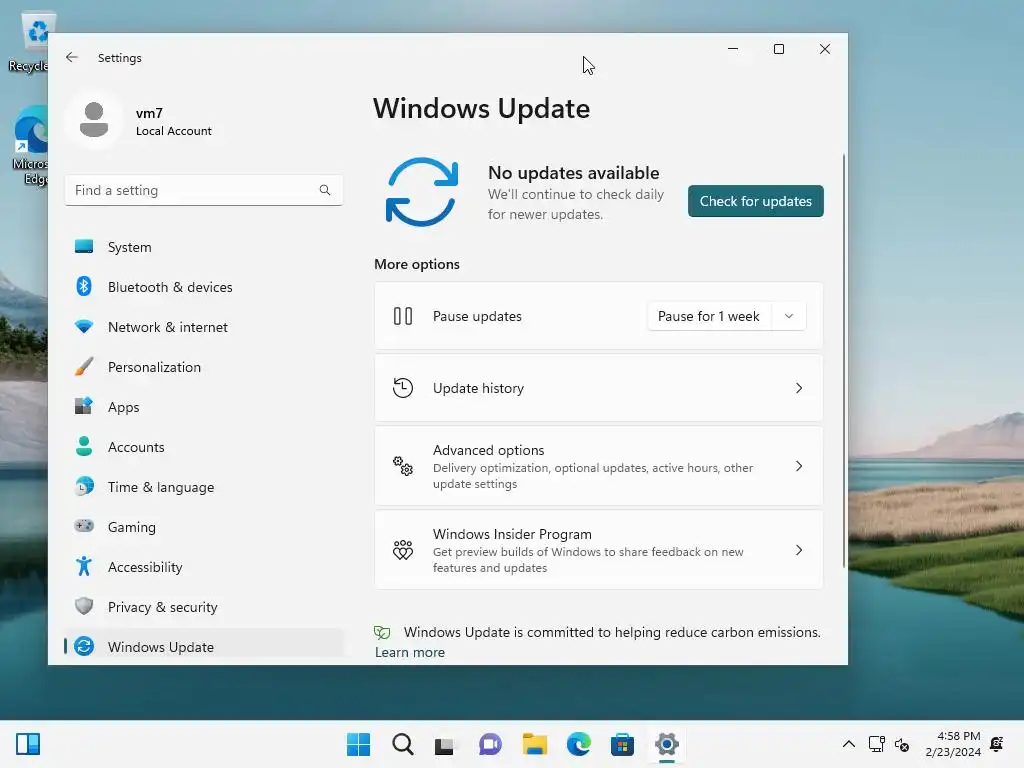Viewport: 1024px width, 768px height.
Task: Expand Advanced options with its chevron
Action: pyautogui.click(x=799, y=466)
